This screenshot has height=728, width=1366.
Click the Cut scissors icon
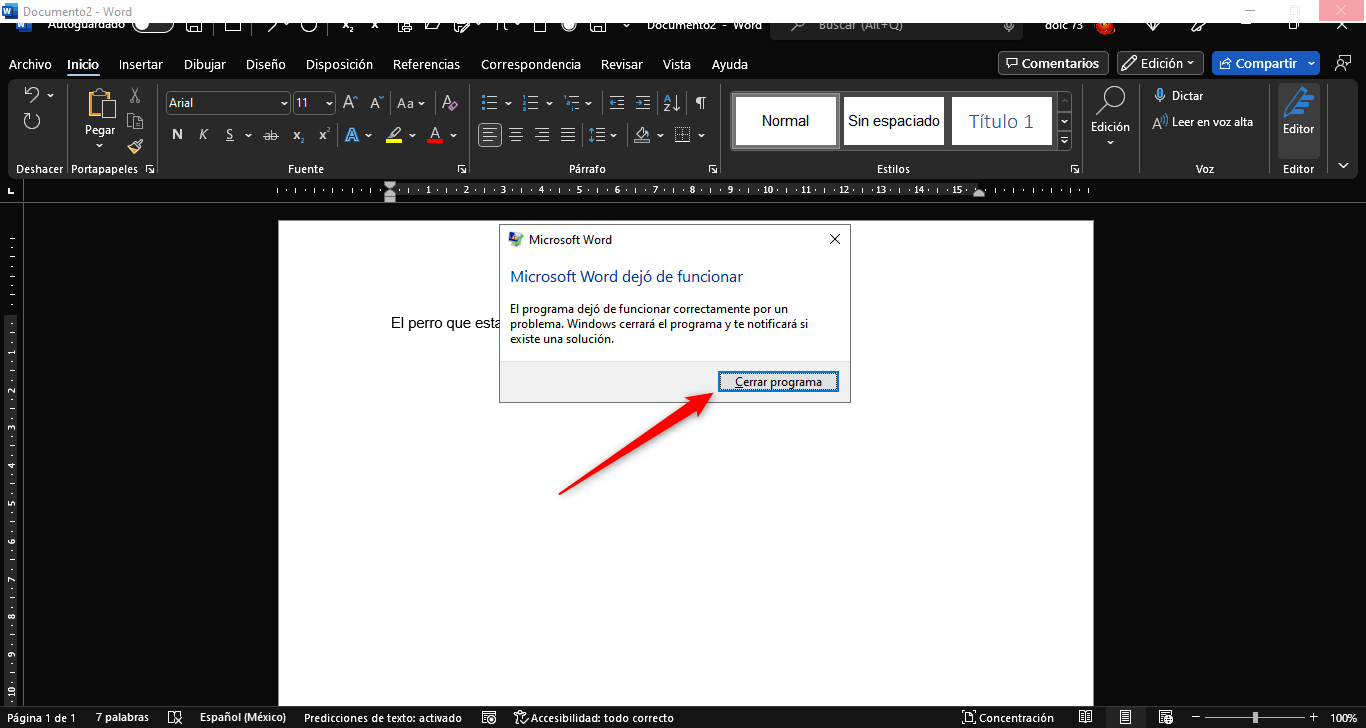pos(135,96)
